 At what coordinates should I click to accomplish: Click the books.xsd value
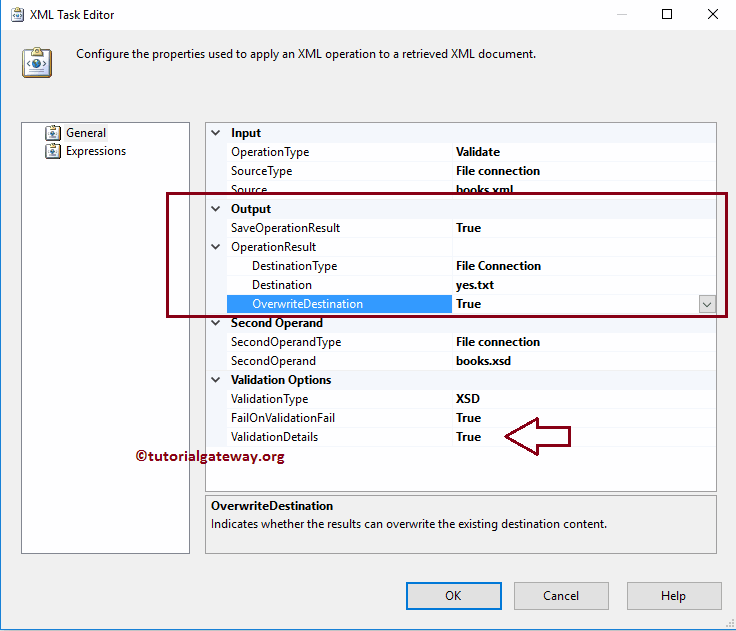point(483,361)
